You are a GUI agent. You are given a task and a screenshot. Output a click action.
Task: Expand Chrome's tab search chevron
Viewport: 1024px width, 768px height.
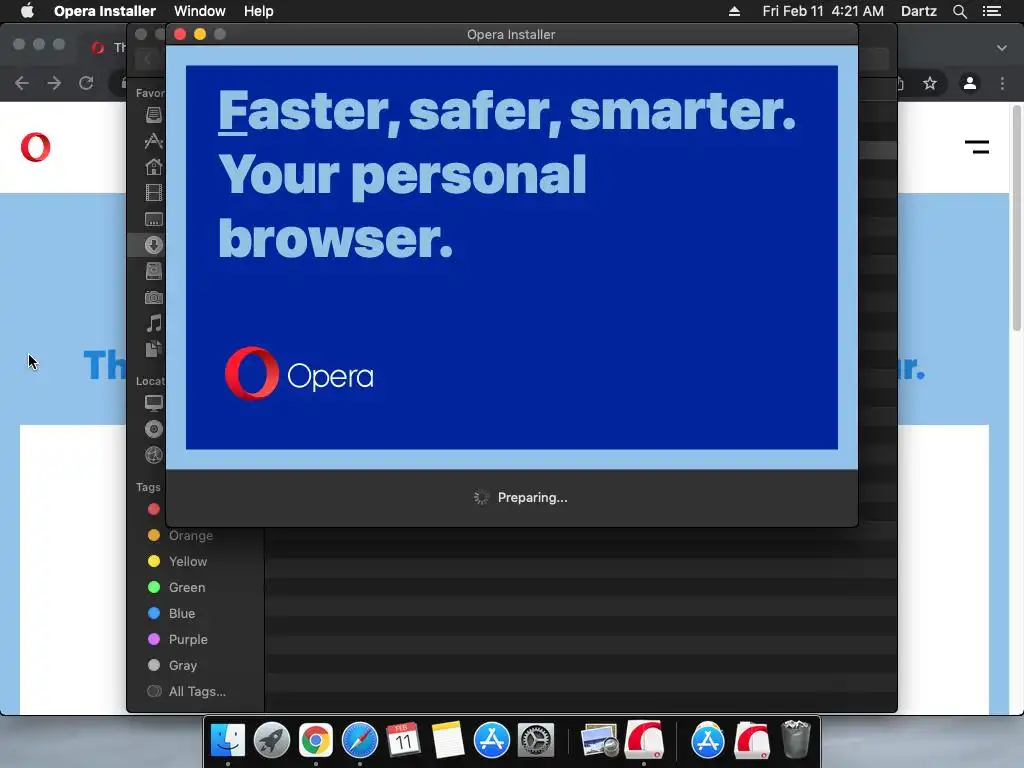(x=1002, y=48)
